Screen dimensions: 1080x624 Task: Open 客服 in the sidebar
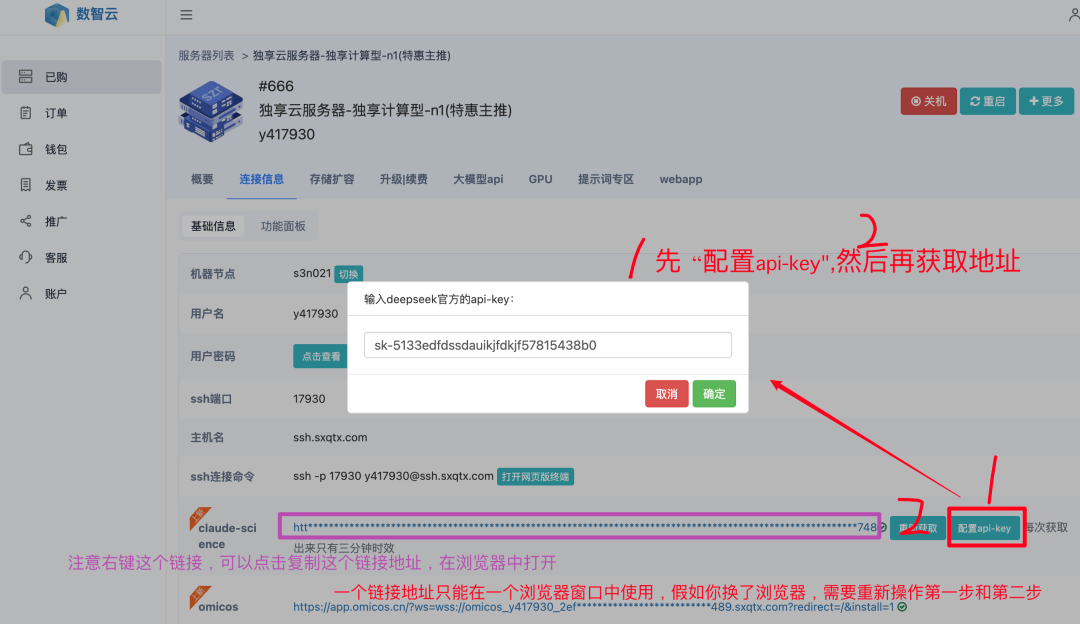click(81, 258)
